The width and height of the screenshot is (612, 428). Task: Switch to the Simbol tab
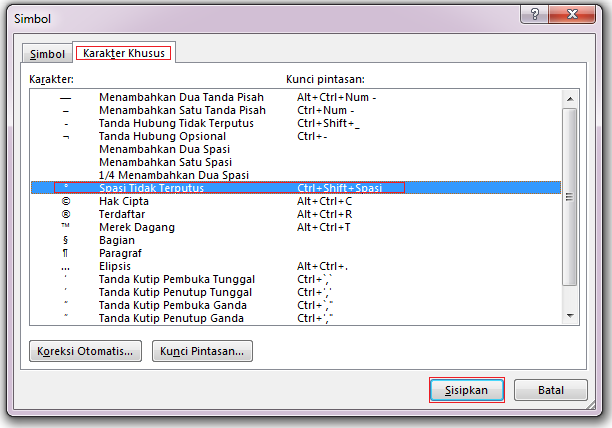click(47, 53)
